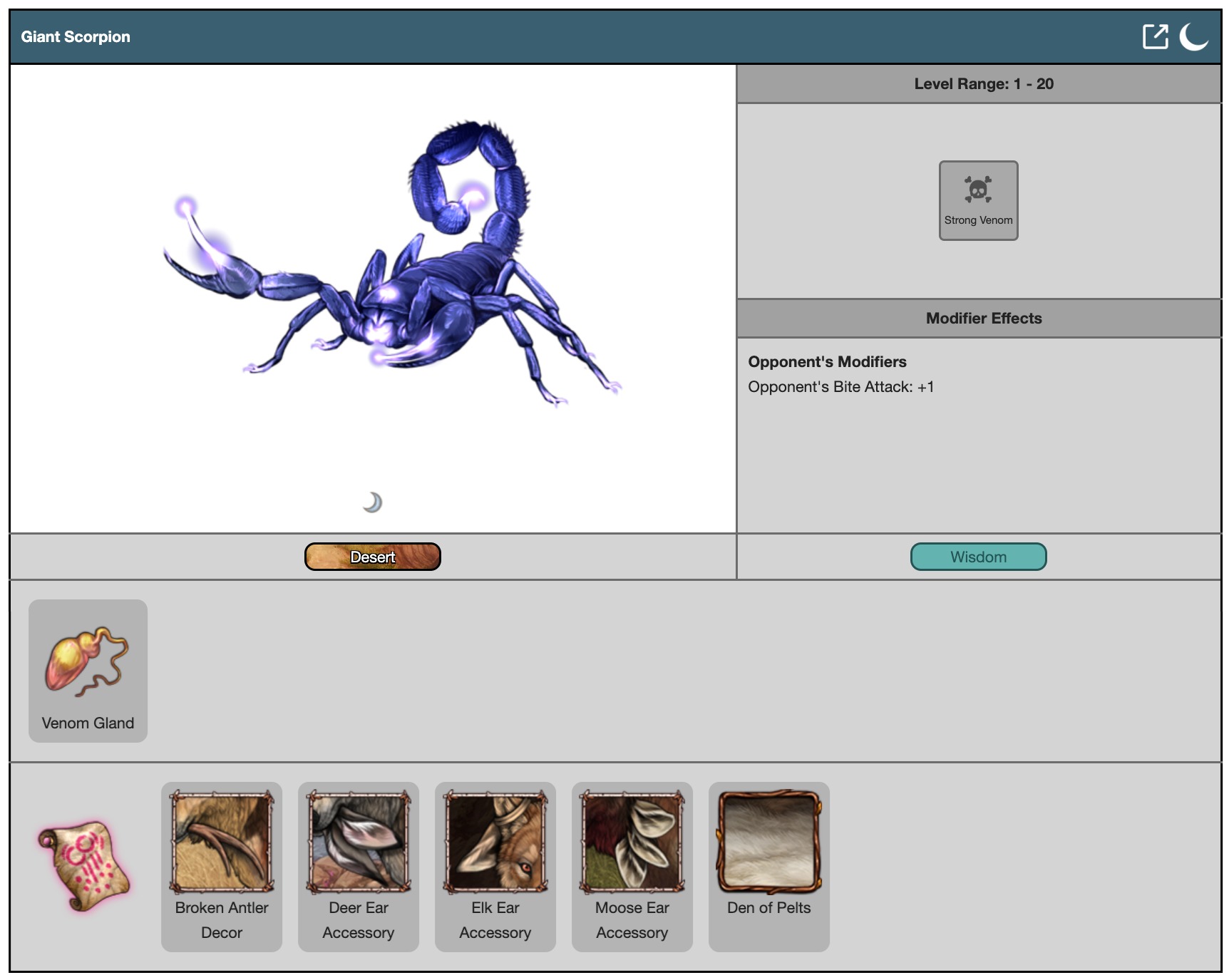Click the Wisdom stat button
Image resolution: width=1229 pixels, height=980 pixels.
click(978, 557)
